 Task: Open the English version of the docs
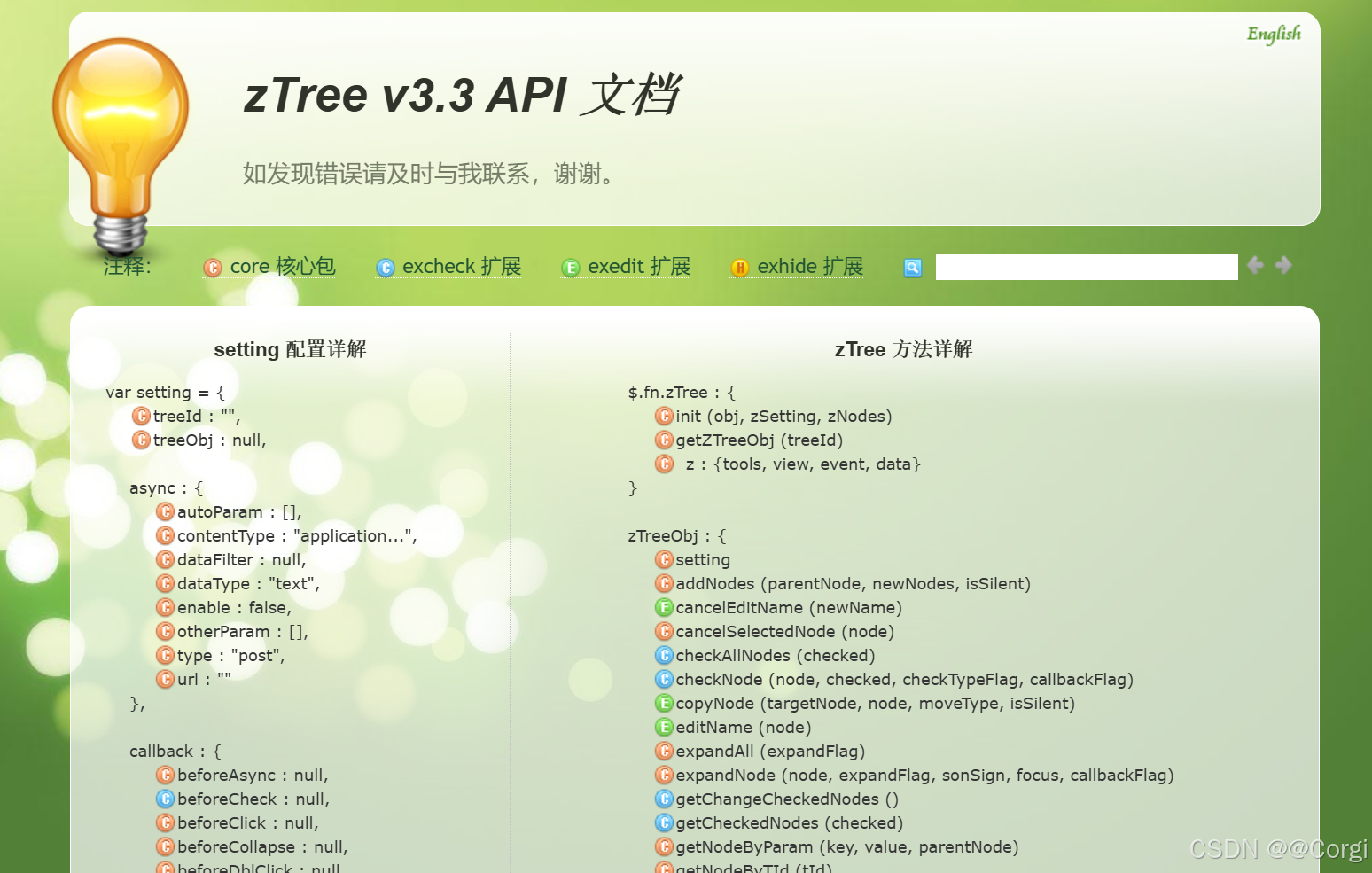[x=1274, y=34]
